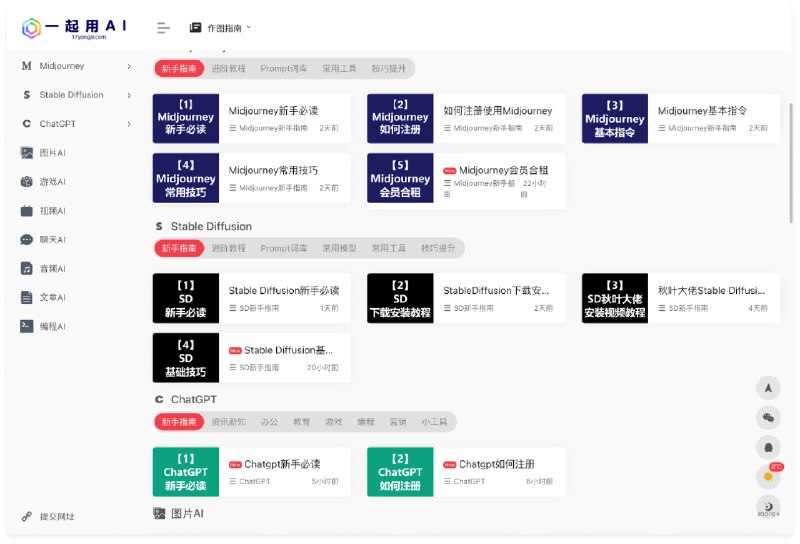Click the WeChat floating button
Screen dimensions: 800x544
pos(768,418)
